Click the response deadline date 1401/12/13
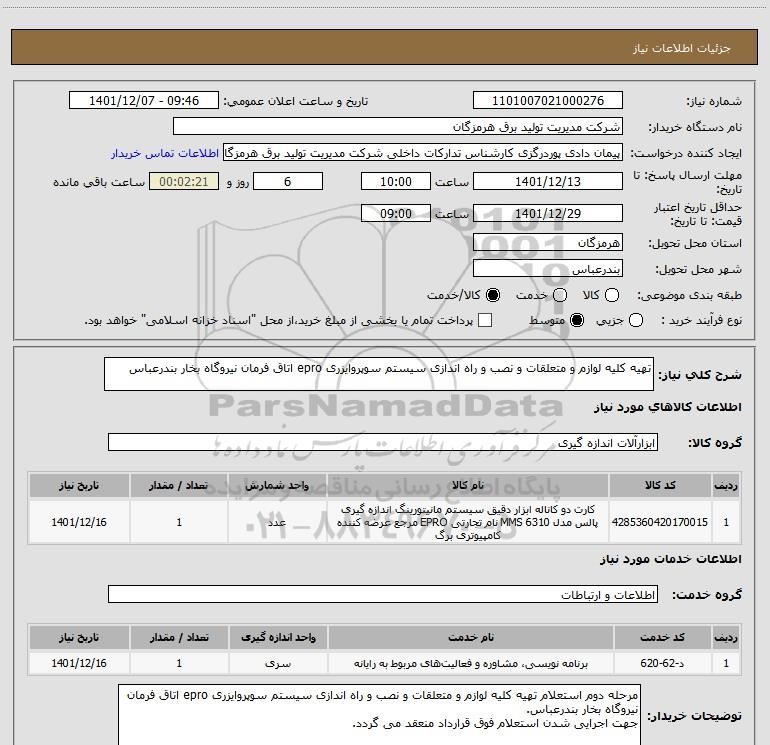The image size is (770, 745). [548, 182]
